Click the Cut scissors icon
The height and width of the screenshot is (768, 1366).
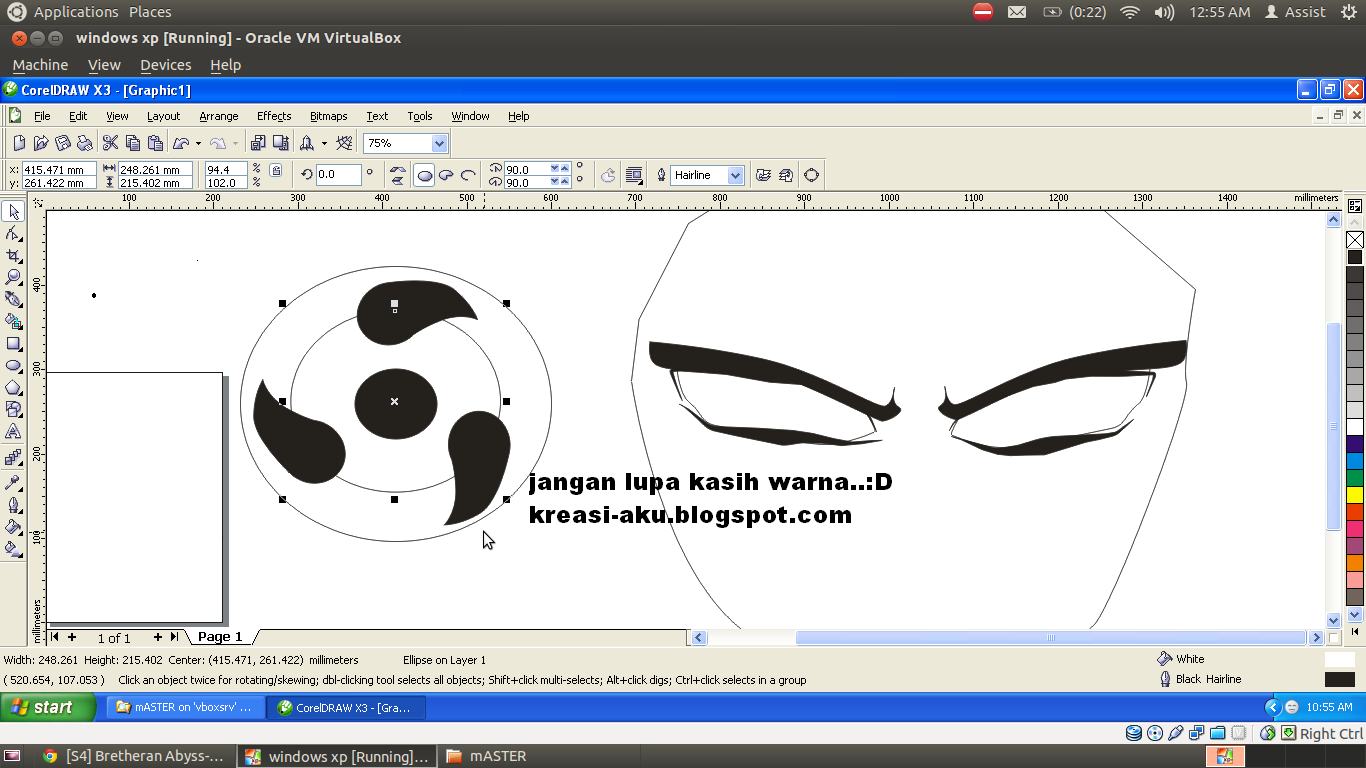(111, 143)
